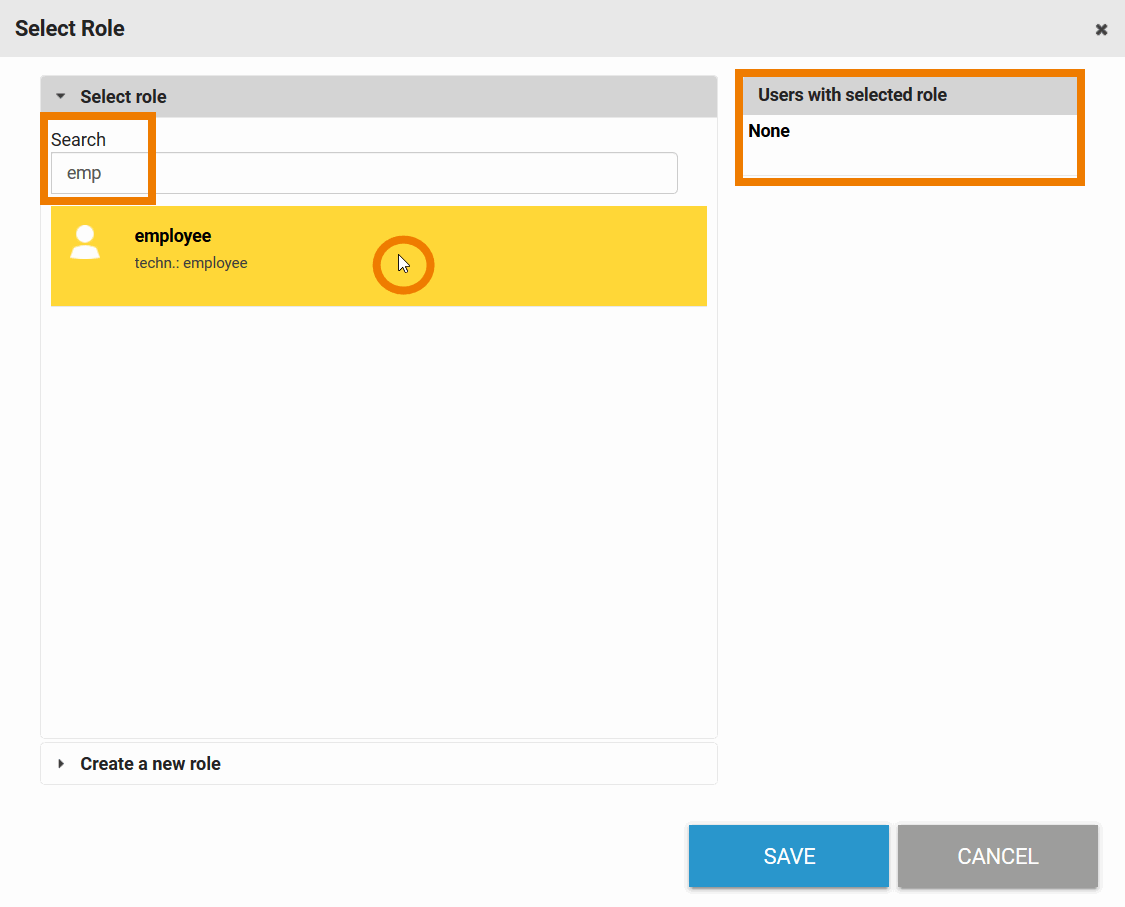Open the "Create a new role" label
Image resolution: width=1125 pixels, height=907 pixels.
pos(150,764)
